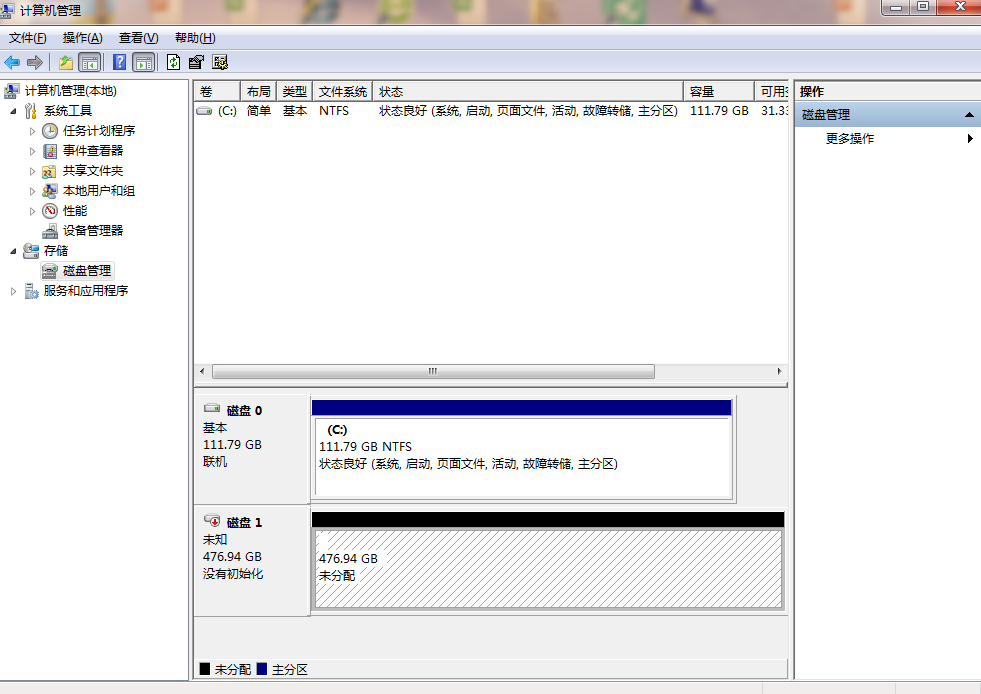981x694 pixels.
Task: Open the Properties toolbar icon
Action: pyautogui.click(x=196, y=62)
